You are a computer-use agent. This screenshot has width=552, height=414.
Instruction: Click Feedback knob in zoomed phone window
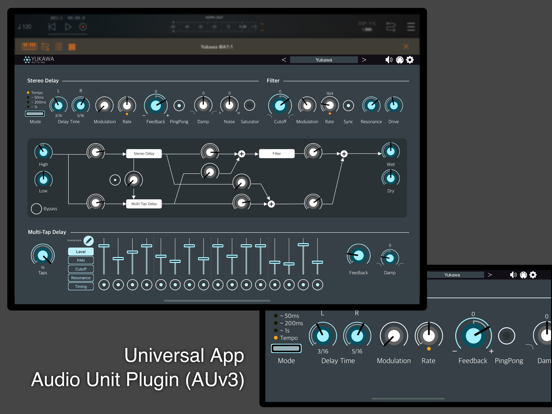point(473,336)
